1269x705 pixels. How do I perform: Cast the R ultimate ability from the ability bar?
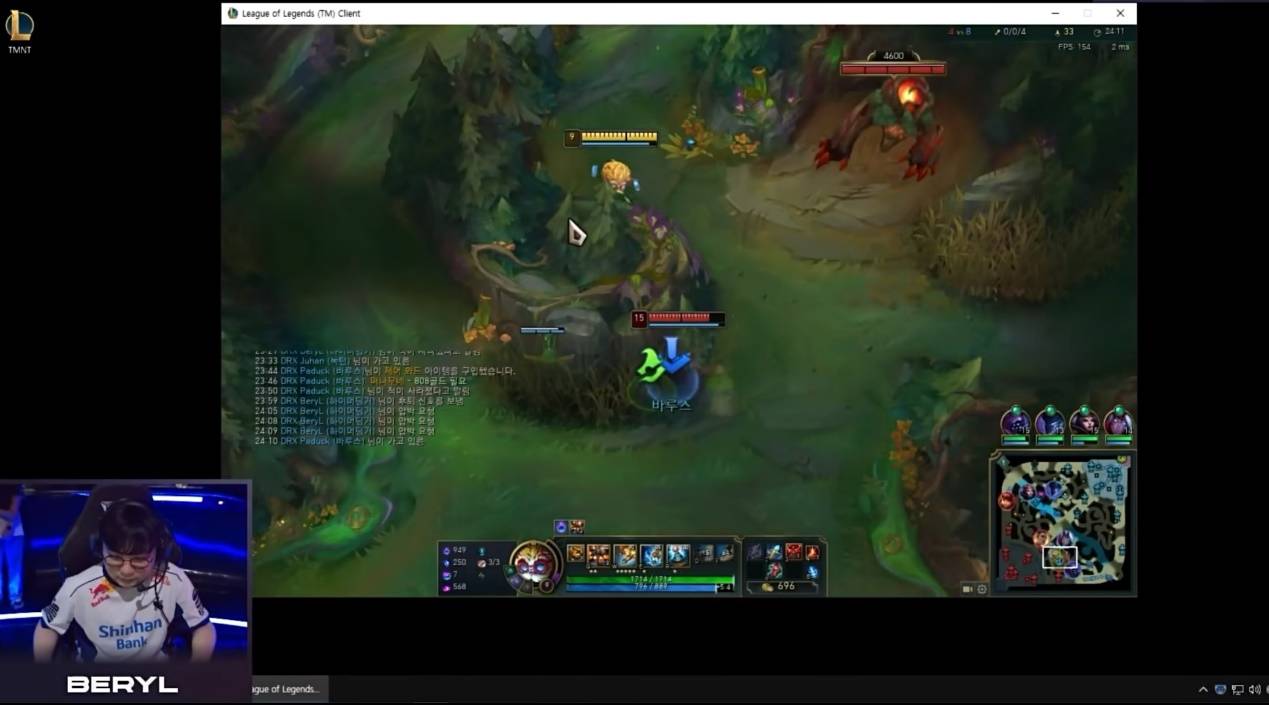(x=678, y=555)
